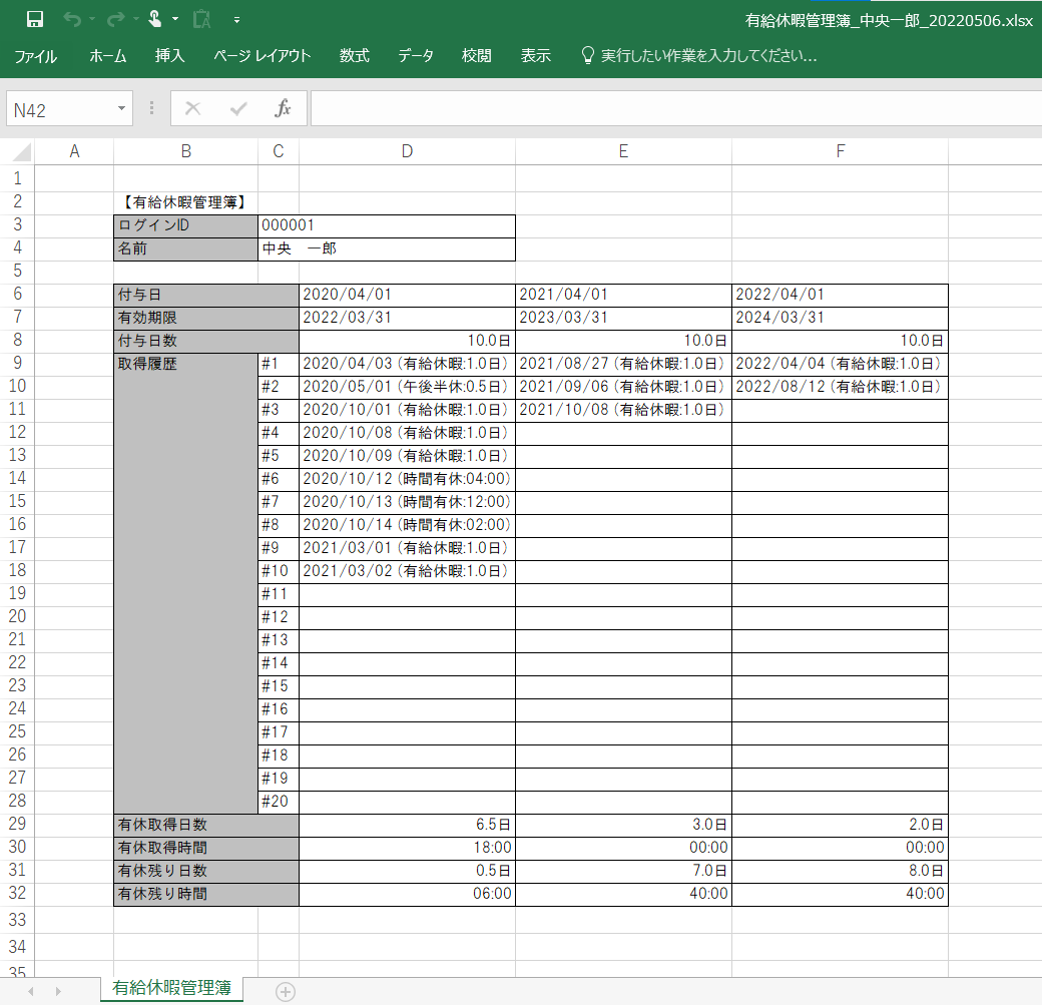Click row 9 header
Viewport: 1042px width, 1005px height.
[x=17, y=363]
